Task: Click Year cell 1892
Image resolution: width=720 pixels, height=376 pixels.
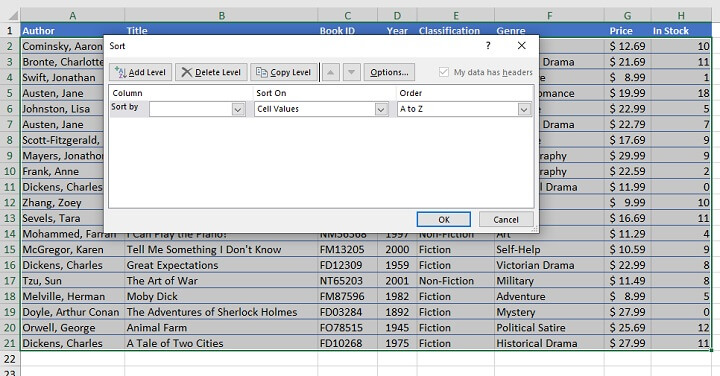Action: tap(397, 312)
